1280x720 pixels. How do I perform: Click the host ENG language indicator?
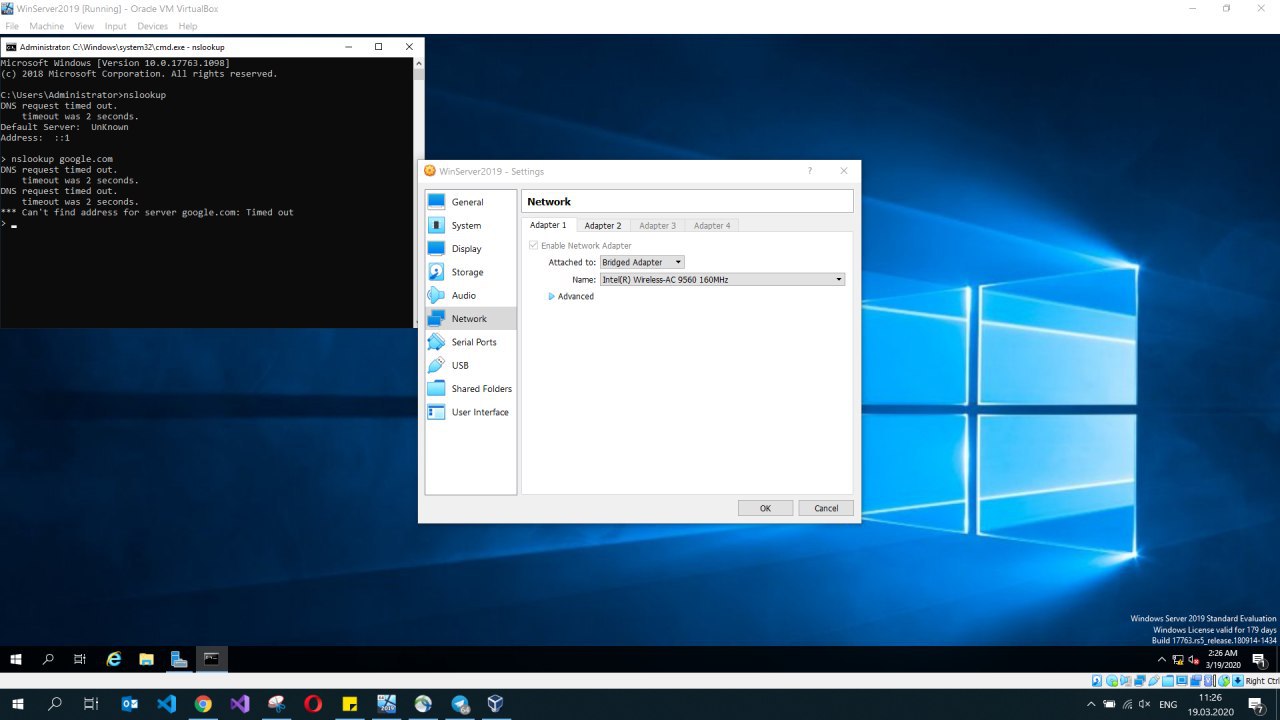pyautogui.click(x=1168, y=704)
